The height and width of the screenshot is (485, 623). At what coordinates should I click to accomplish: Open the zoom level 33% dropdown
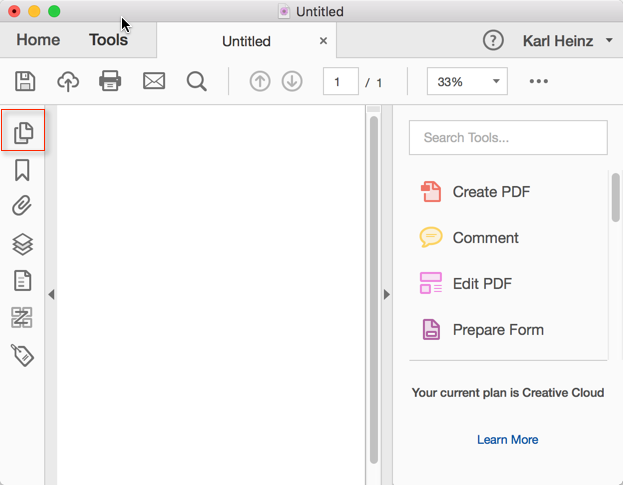pos(467,82)
